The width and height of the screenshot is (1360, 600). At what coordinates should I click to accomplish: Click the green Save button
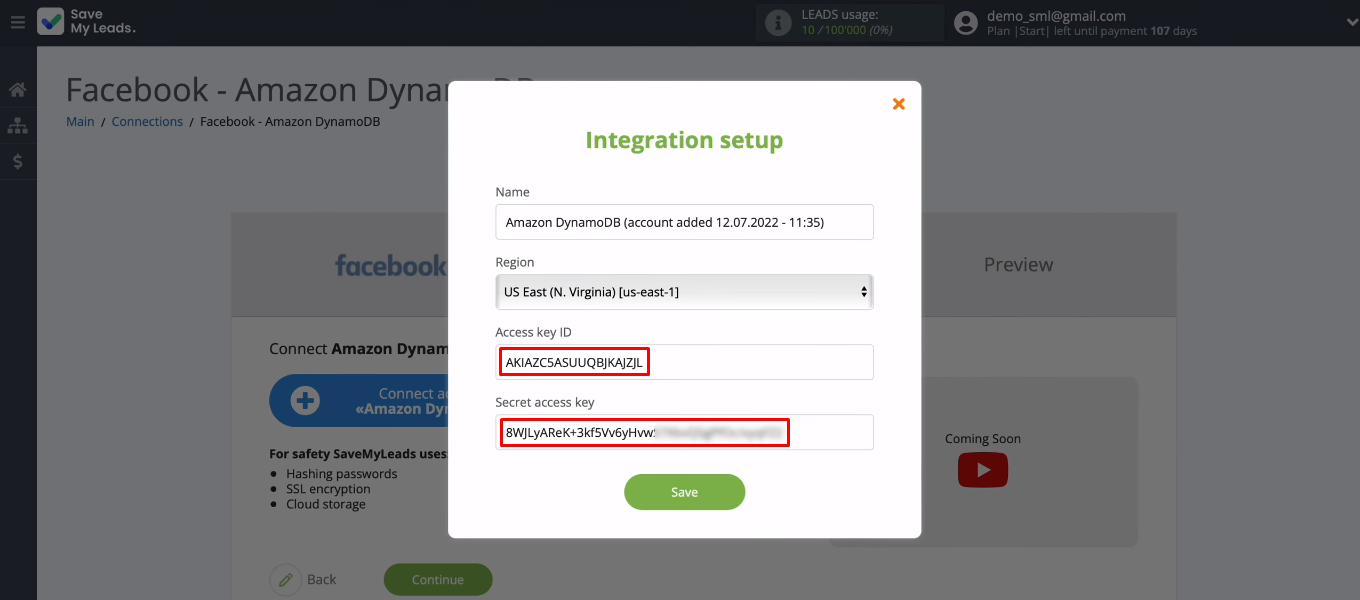point(684,492)
